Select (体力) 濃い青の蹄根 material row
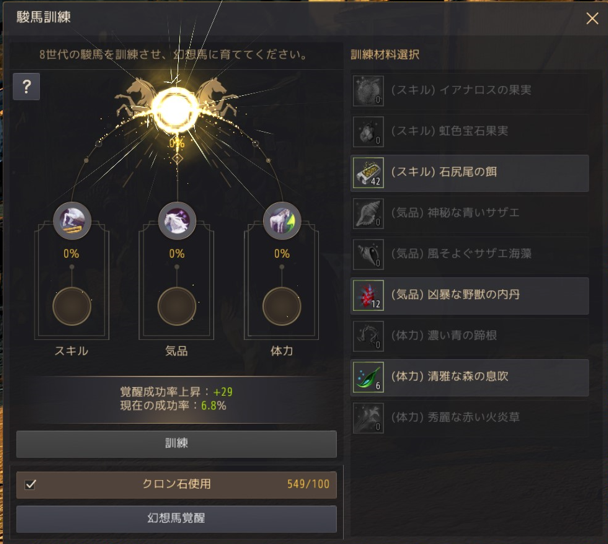The width and height of the screenshot is (608, 544). pyautogui.click(x=470, y=337)
